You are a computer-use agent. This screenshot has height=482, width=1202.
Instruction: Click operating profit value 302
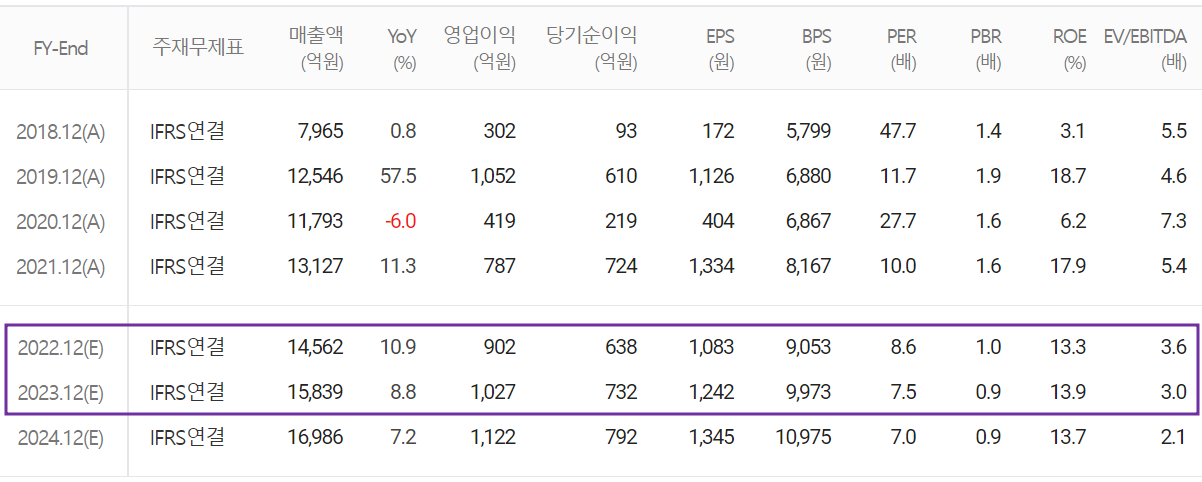pos(500,131)
